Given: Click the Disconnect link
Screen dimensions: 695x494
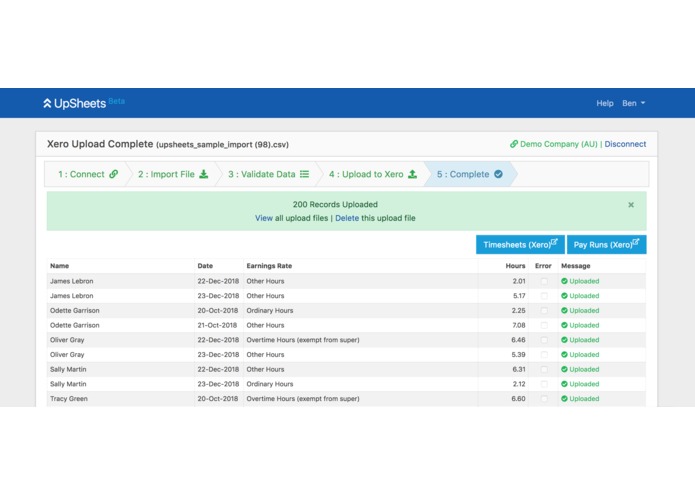Looking at the screenshot, I should tap(625, 144).
